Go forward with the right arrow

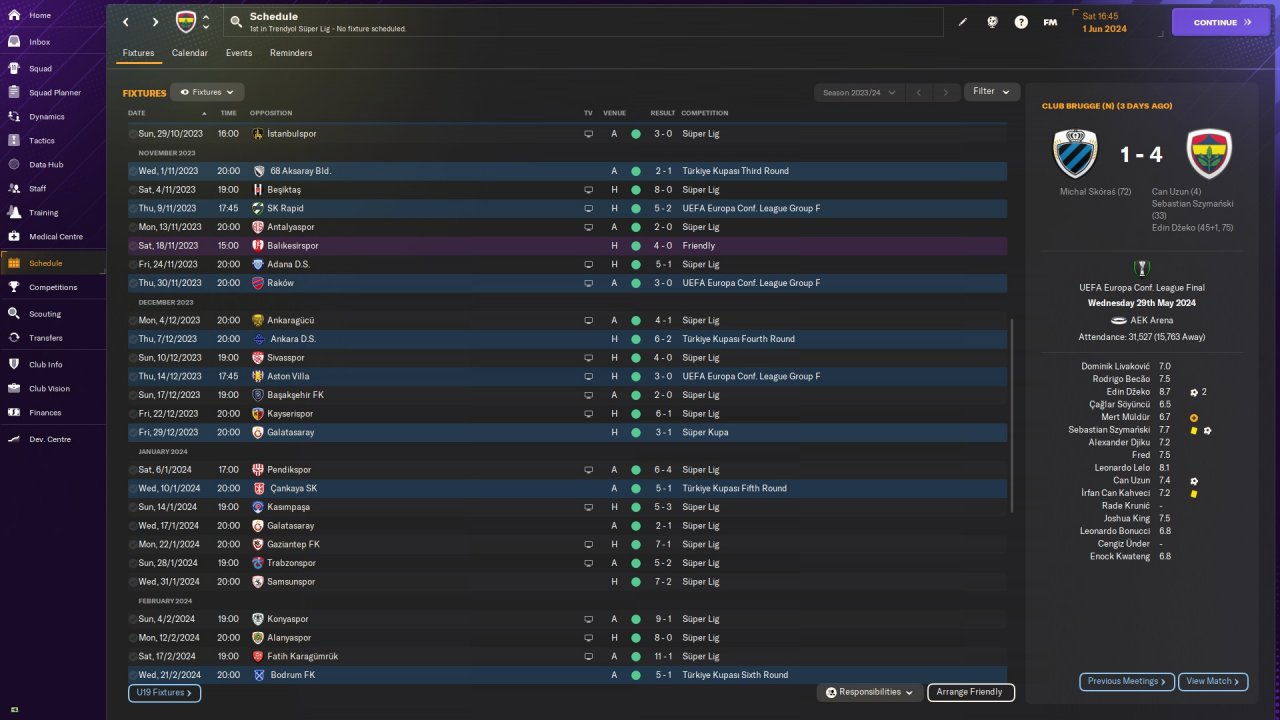point(155,22)
